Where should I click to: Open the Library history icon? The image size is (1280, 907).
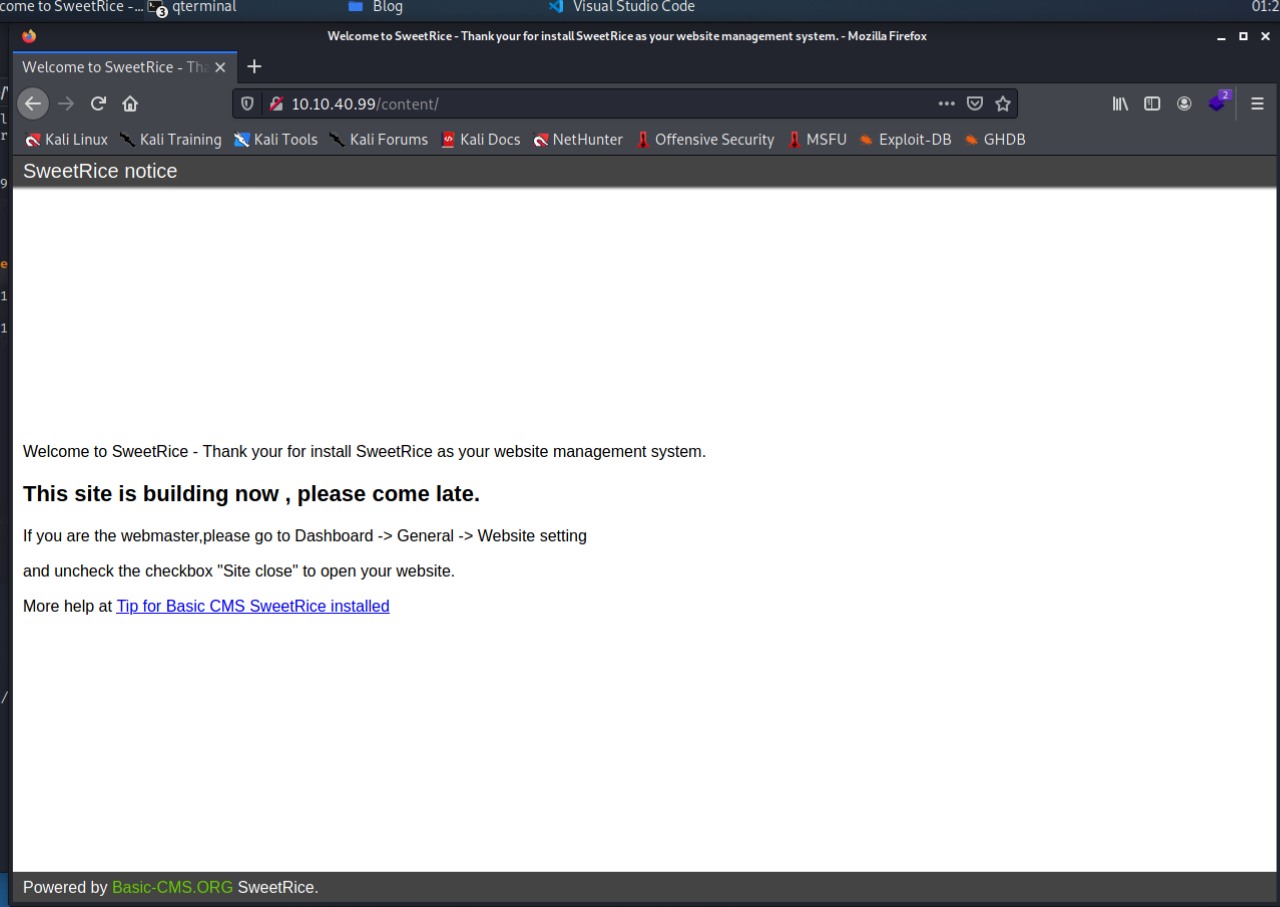click(x=1120, y=104)
